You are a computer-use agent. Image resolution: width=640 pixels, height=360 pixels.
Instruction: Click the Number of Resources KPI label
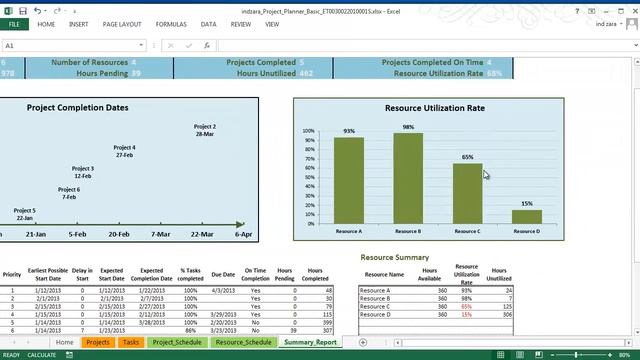tap(89, 62)
